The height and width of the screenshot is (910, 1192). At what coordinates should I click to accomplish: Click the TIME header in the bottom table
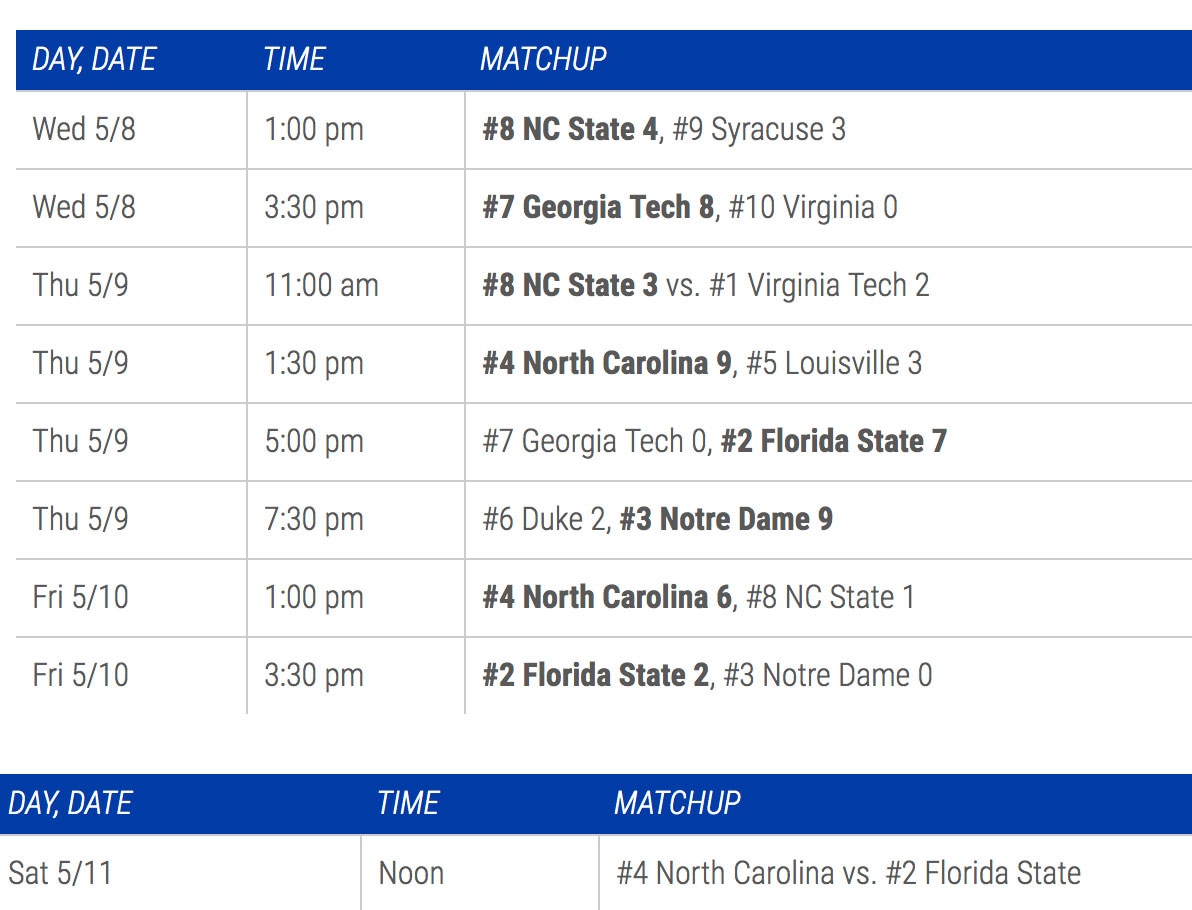[408, 803]
